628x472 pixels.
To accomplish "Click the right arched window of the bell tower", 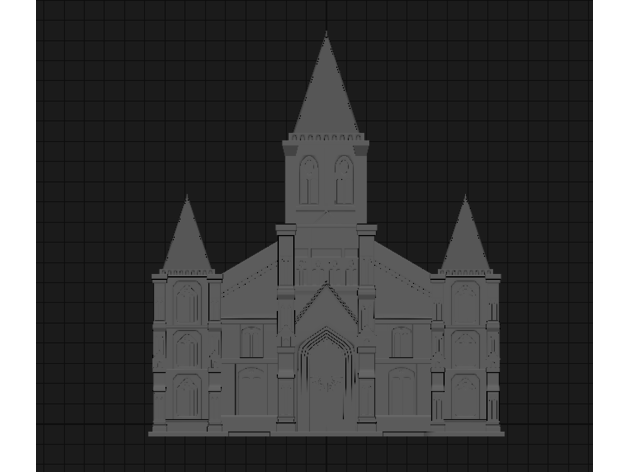I will pos(344,180).
